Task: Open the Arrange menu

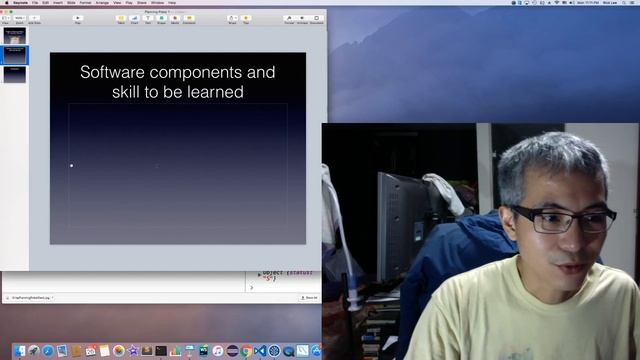Action: pos(102,2)
